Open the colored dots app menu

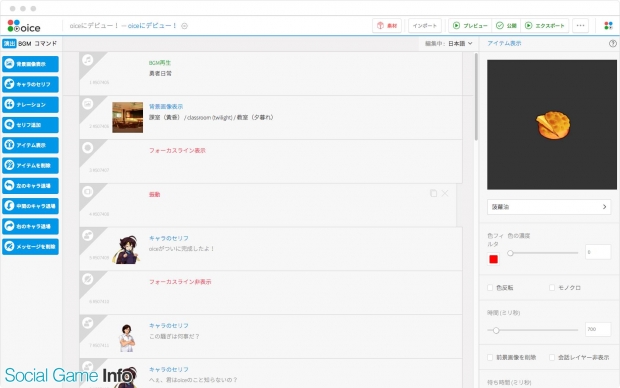(608, 26)
